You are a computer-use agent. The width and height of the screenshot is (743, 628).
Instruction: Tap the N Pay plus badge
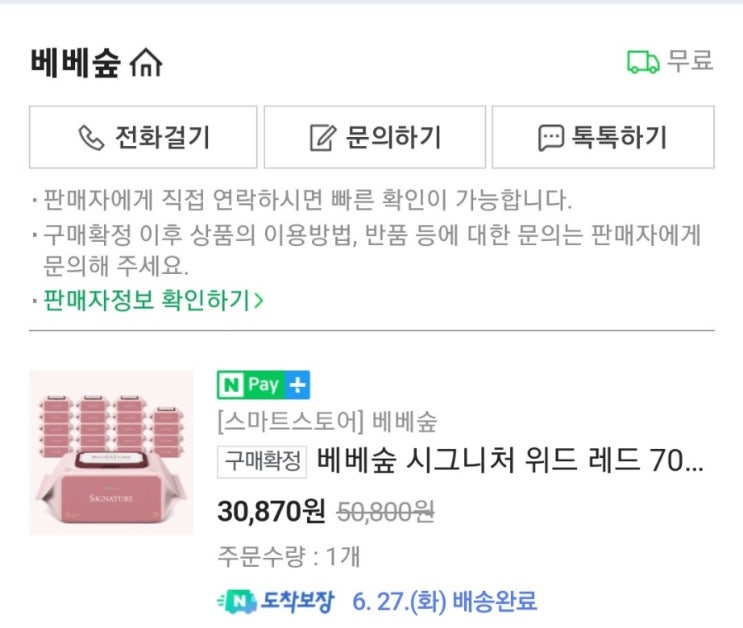tap(263, 385)
